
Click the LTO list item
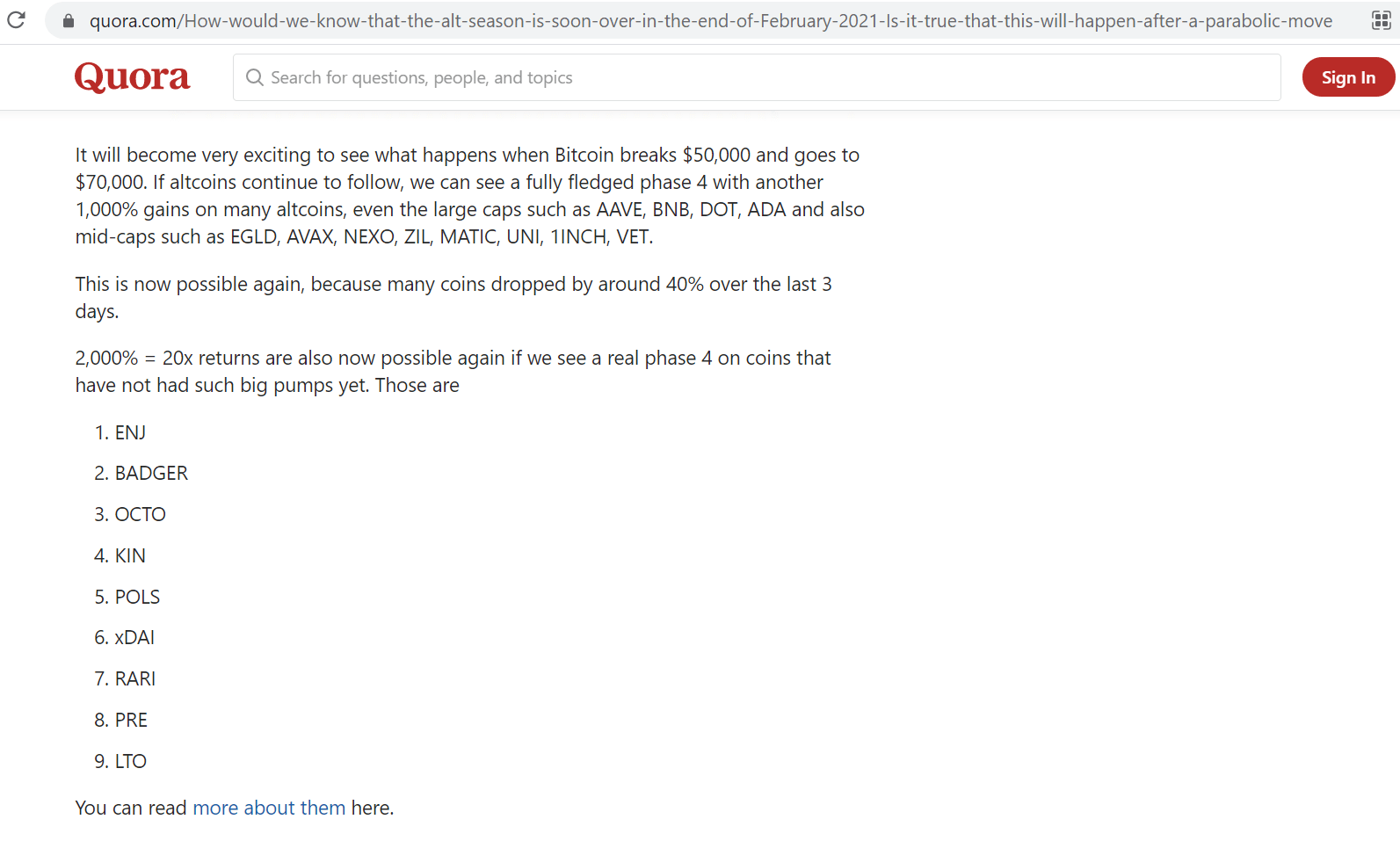tap(130, 761)
